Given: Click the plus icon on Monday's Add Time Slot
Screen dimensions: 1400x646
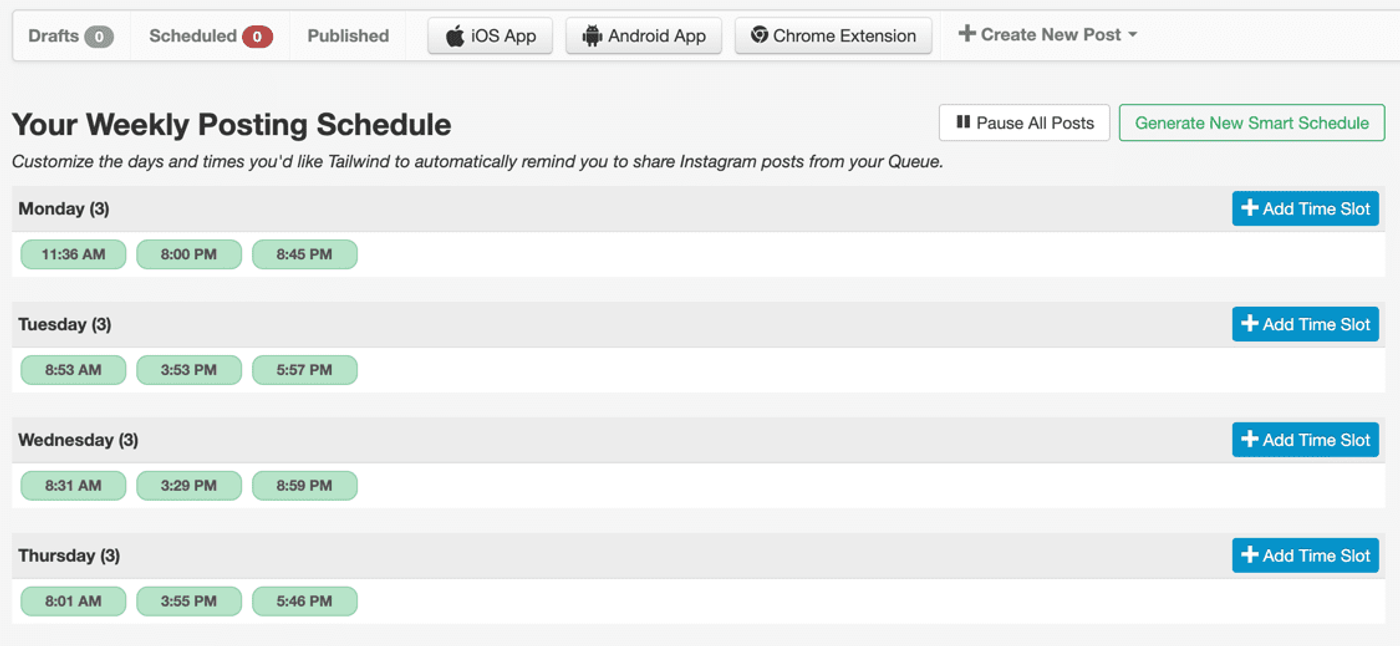Looking at the screenshot, I should 1249,208.
